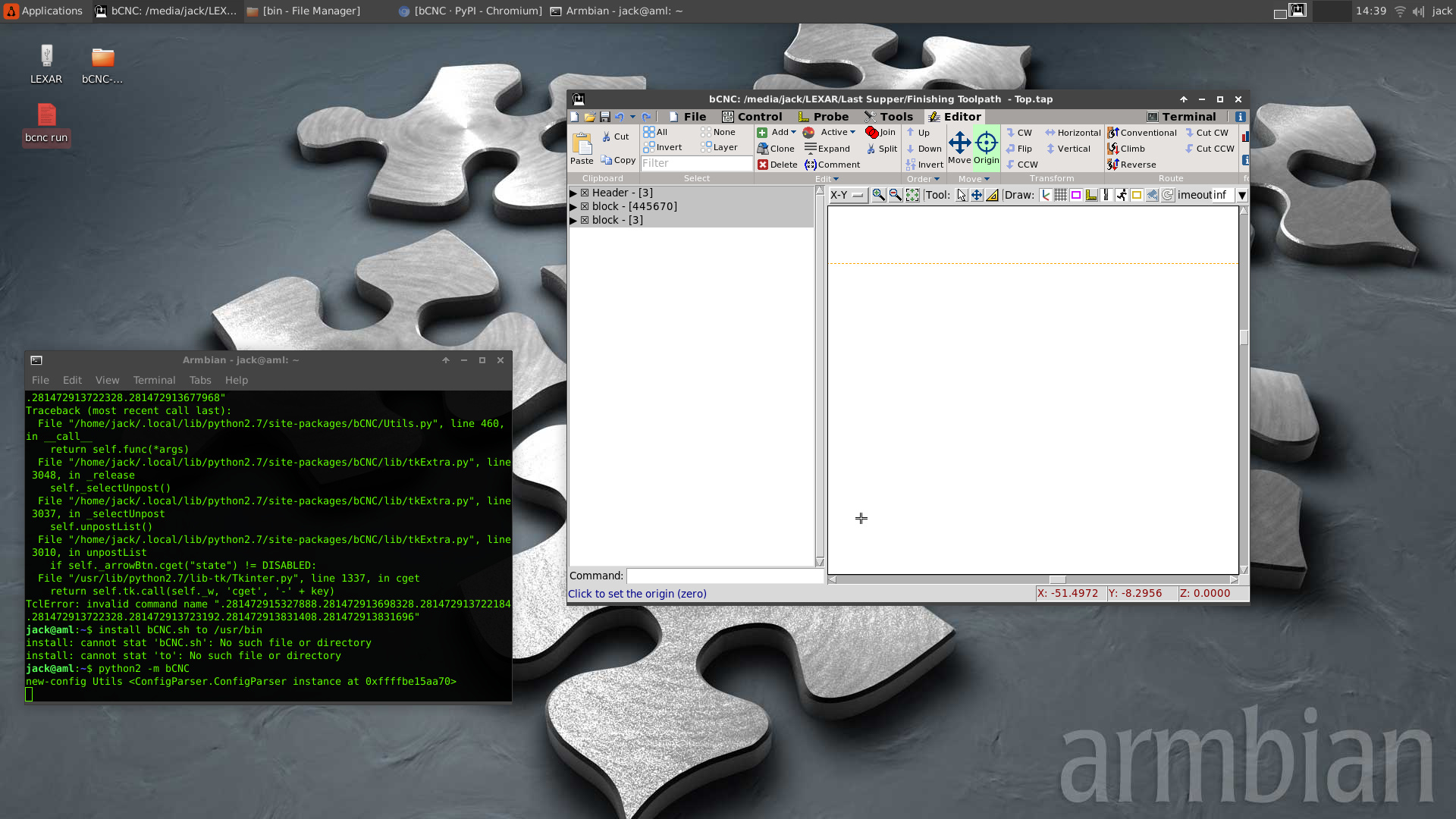Switch to the Control ribbon tab
Screen dimensions: 1456x819
tap(752, 117)
